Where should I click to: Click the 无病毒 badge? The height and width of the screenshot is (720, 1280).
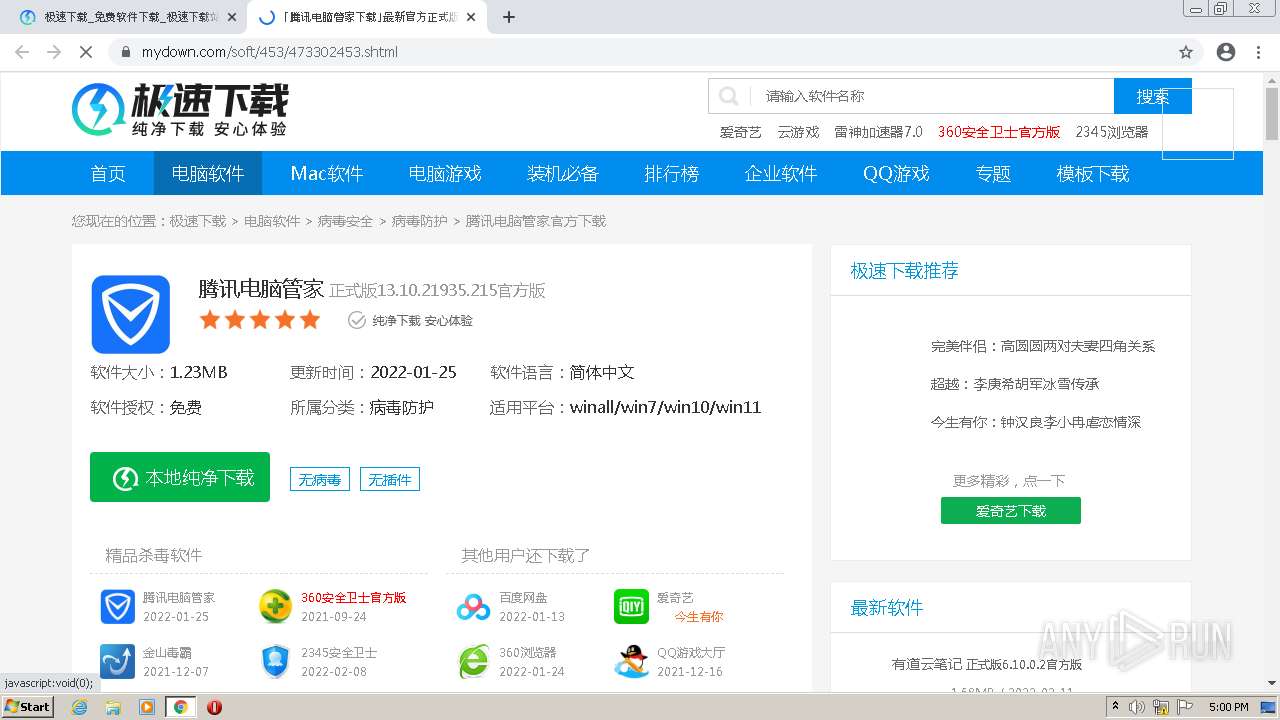(320, 480)
